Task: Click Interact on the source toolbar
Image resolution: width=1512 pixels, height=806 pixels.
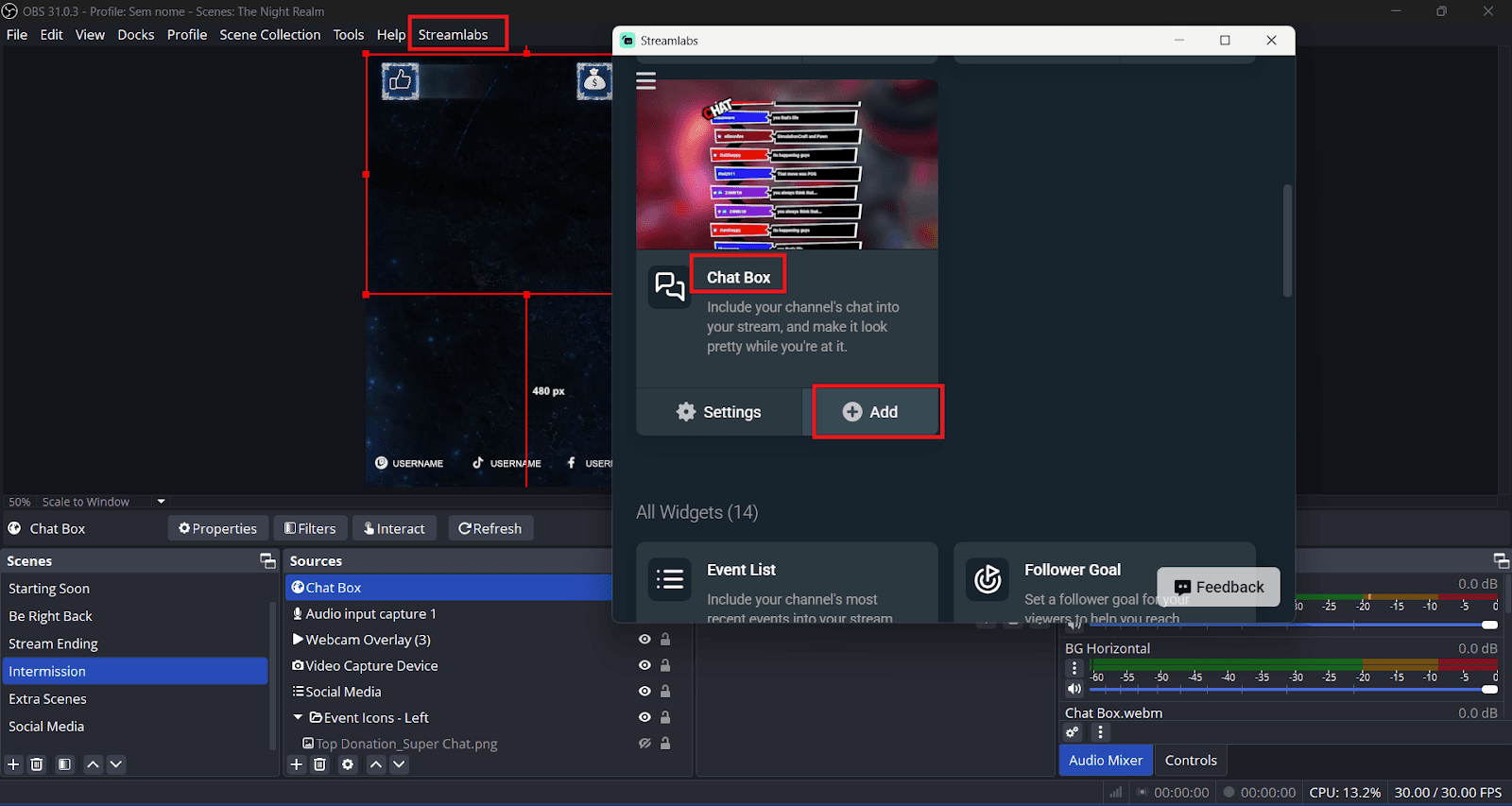Action: click(394, 528)
